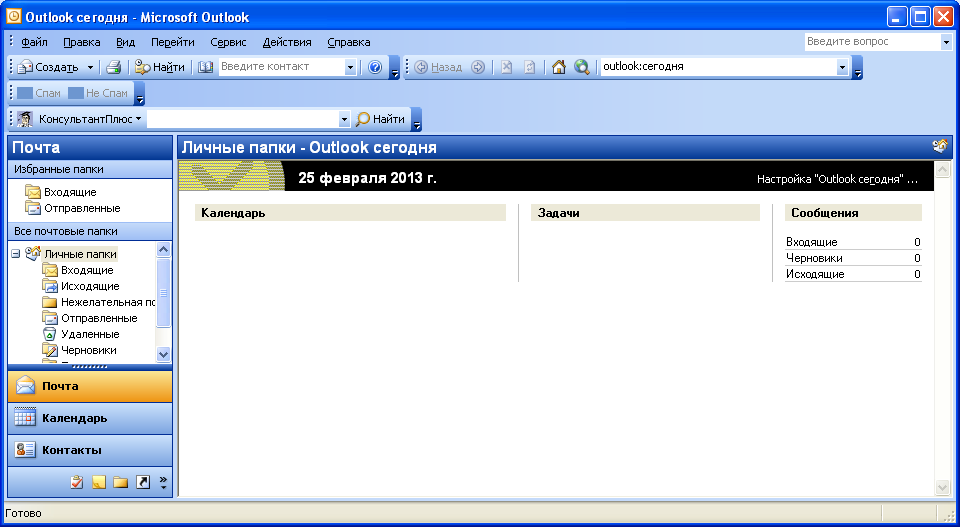Open the Вид menu
The width and height of the screenshot is (960, 527).
point(126,42)
